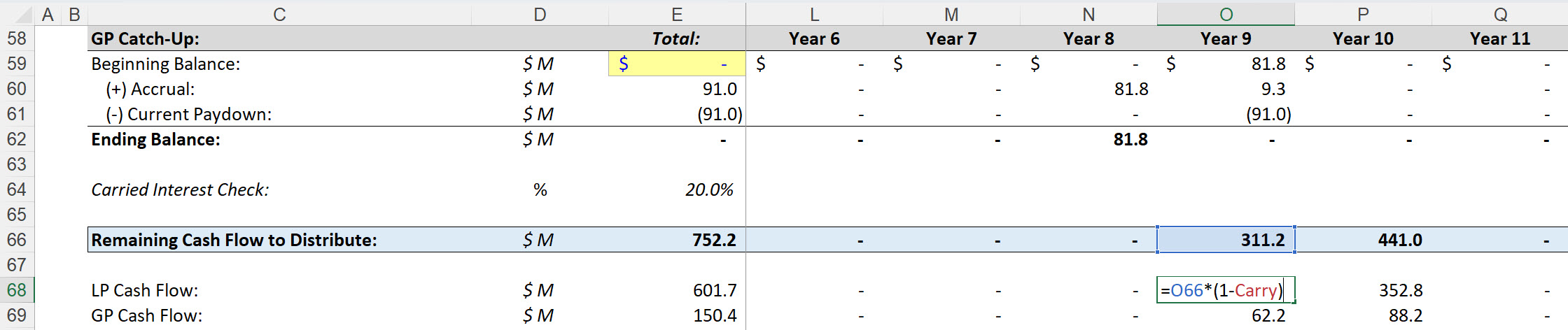The image size is (1568, 330).
Task: Select column A header
Action: click(x=48, y=14)
